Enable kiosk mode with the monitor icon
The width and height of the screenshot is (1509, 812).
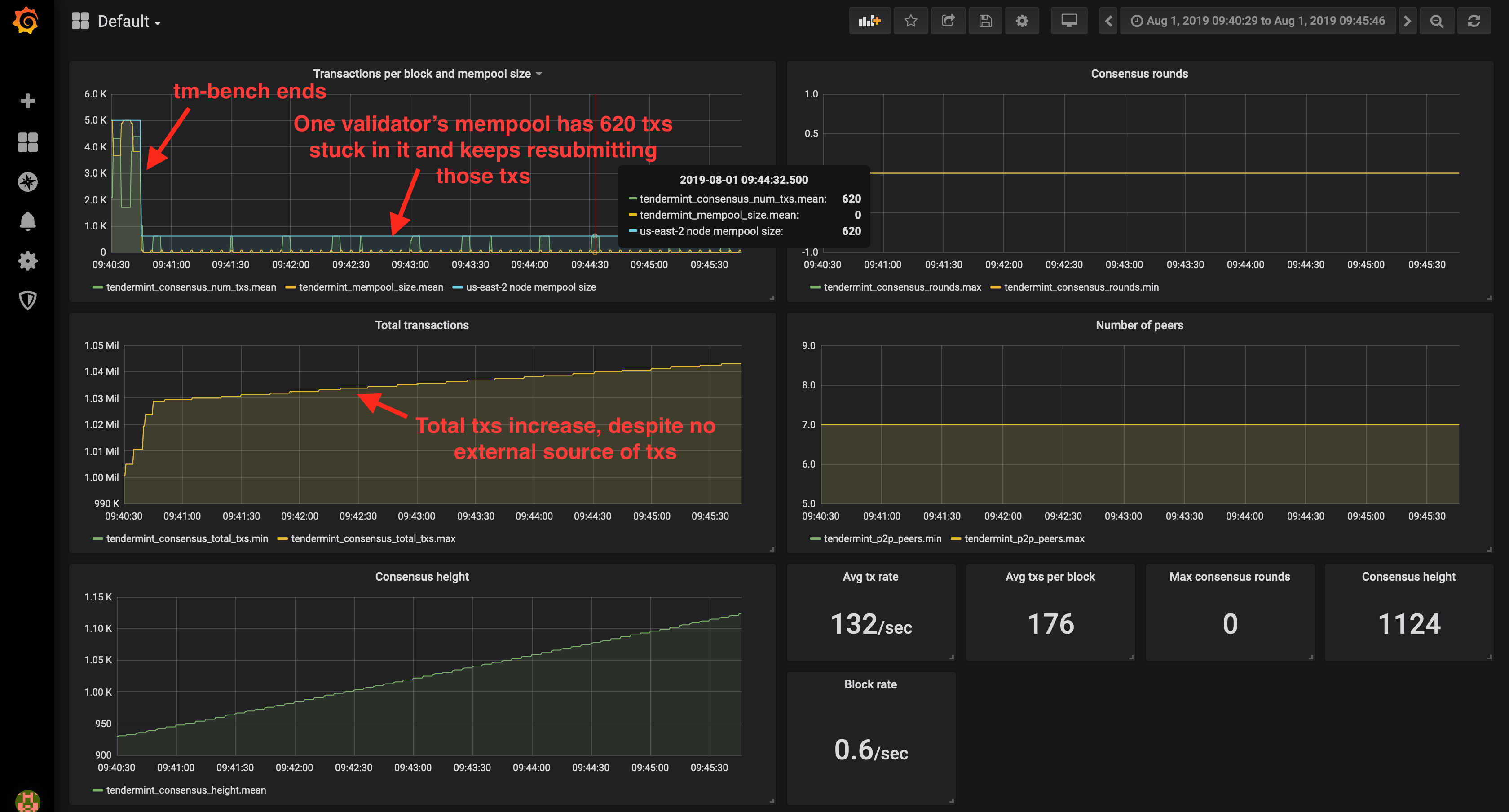[1068, 21]
